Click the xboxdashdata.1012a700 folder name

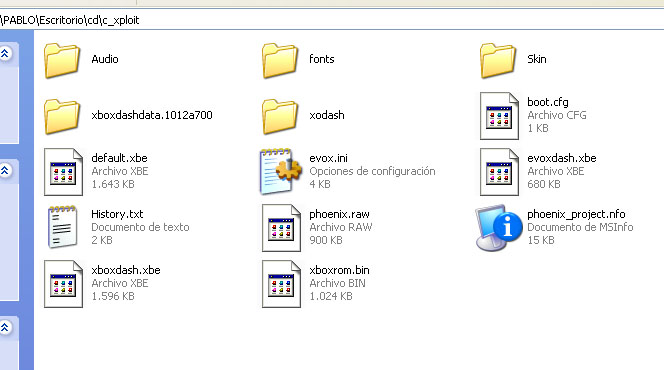click(x=152, y=115)
